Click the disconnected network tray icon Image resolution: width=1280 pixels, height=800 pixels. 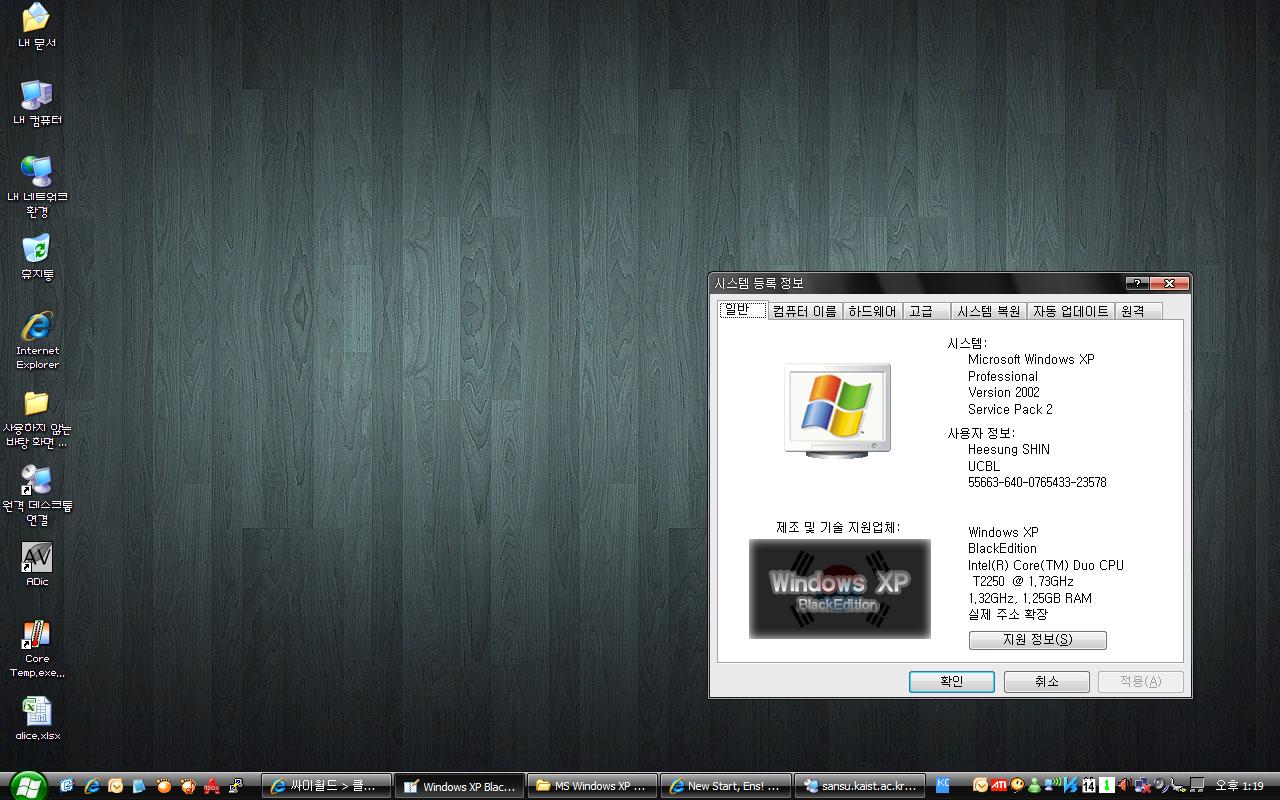click(x=1142, y=786)
